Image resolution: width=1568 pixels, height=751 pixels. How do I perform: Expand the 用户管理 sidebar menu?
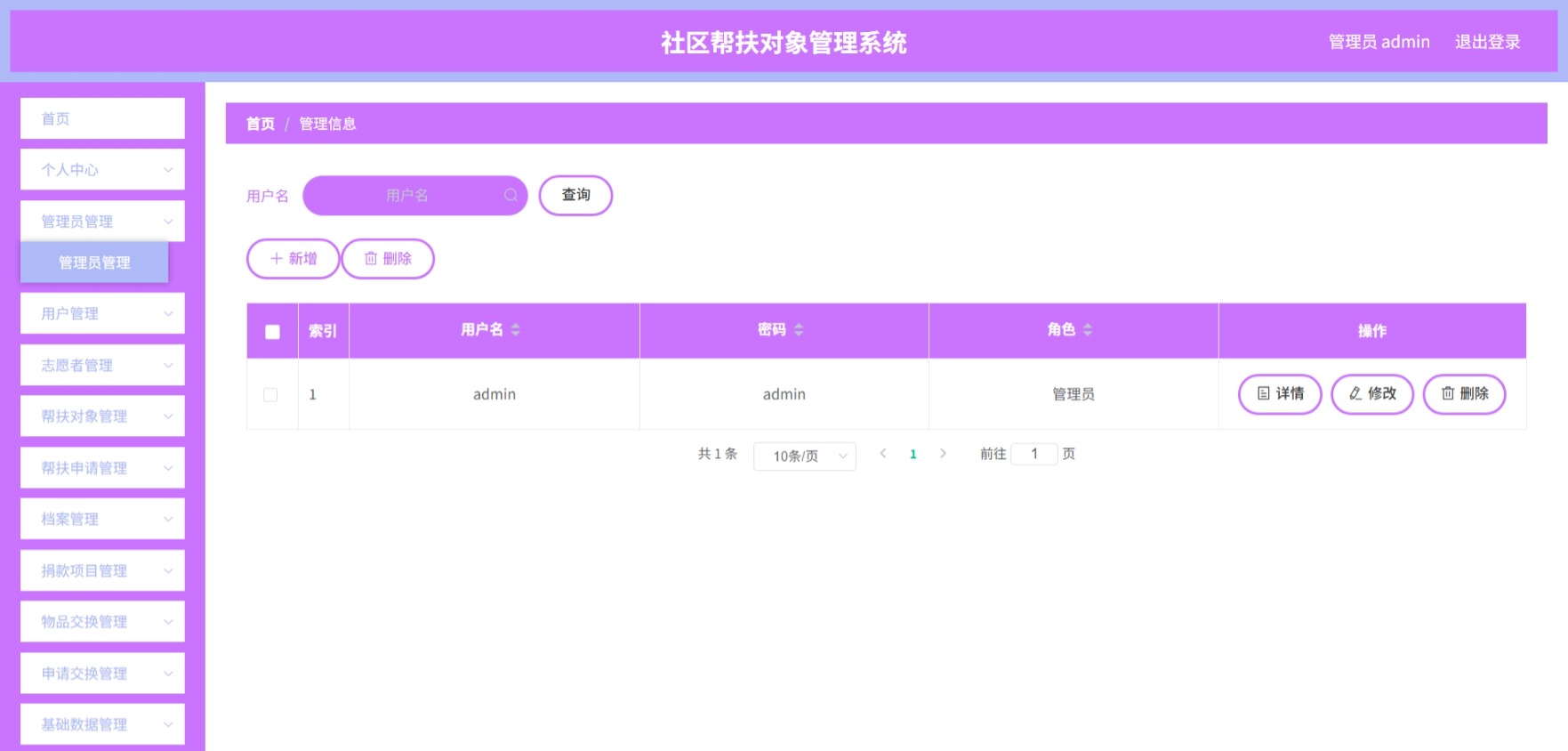(x=102, y=313)
